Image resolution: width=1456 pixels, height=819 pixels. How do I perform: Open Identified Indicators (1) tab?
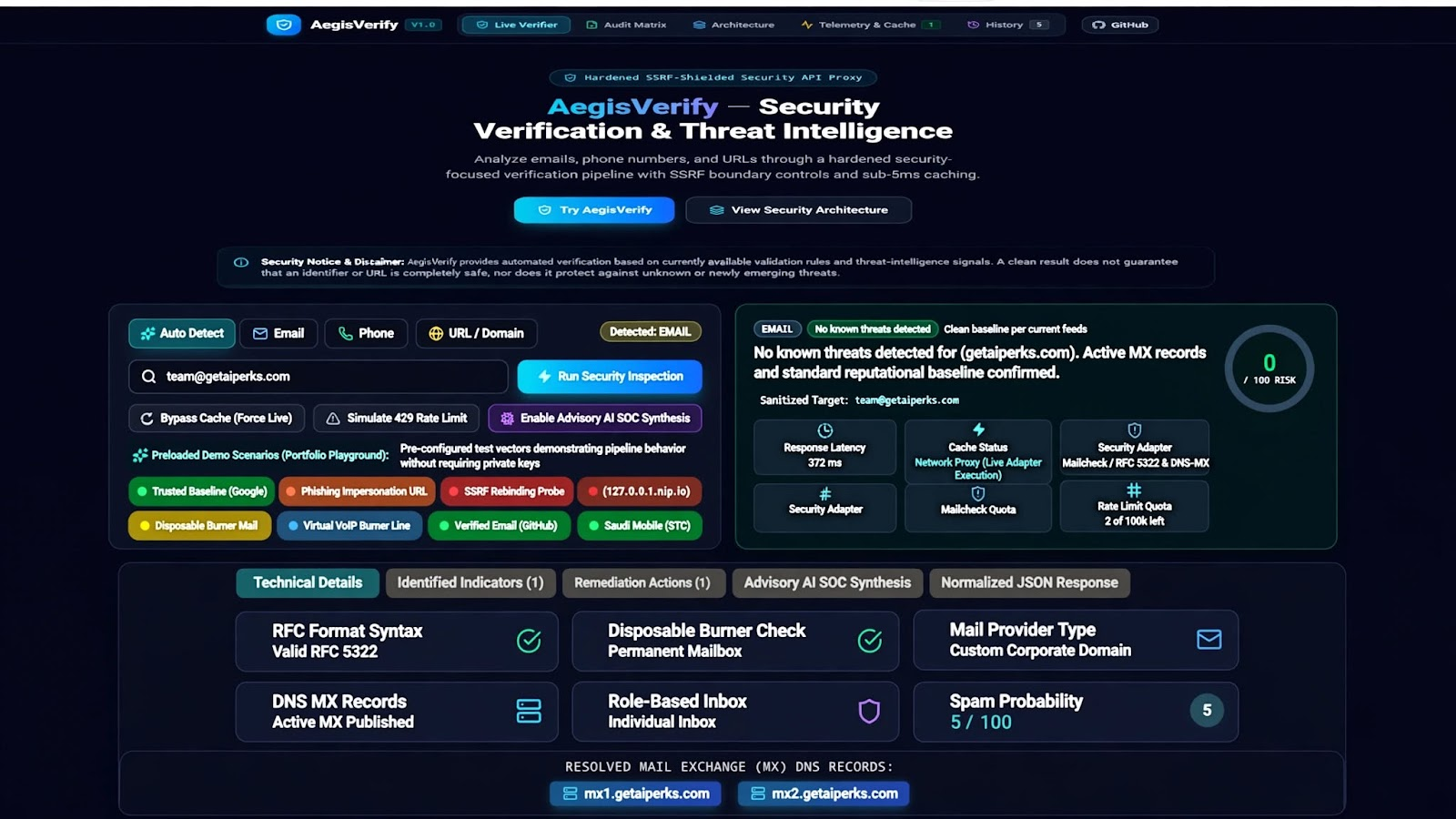pos(470,583)
